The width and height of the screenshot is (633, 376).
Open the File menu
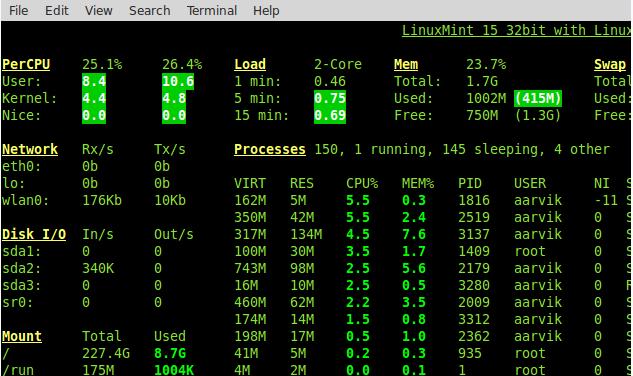point(19,11)
